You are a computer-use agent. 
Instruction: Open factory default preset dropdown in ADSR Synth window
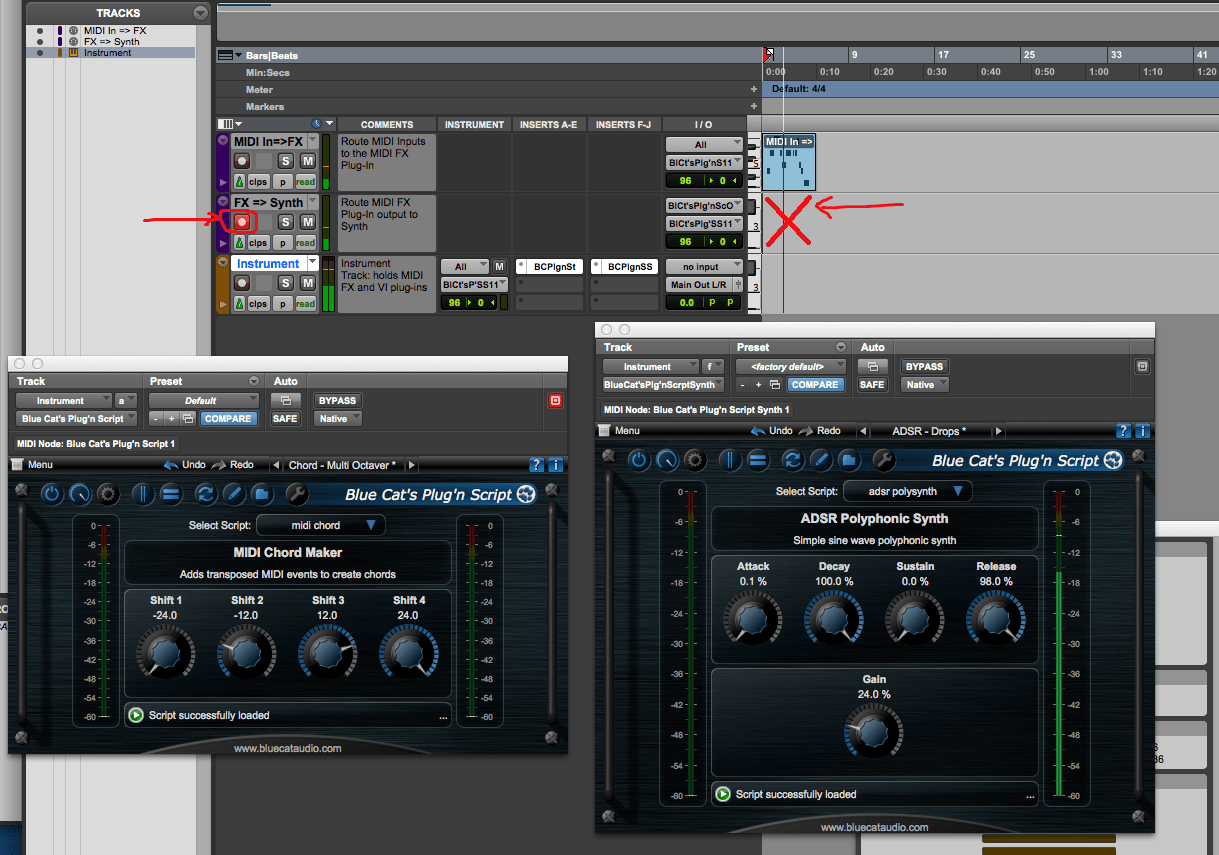click(791, 366)
